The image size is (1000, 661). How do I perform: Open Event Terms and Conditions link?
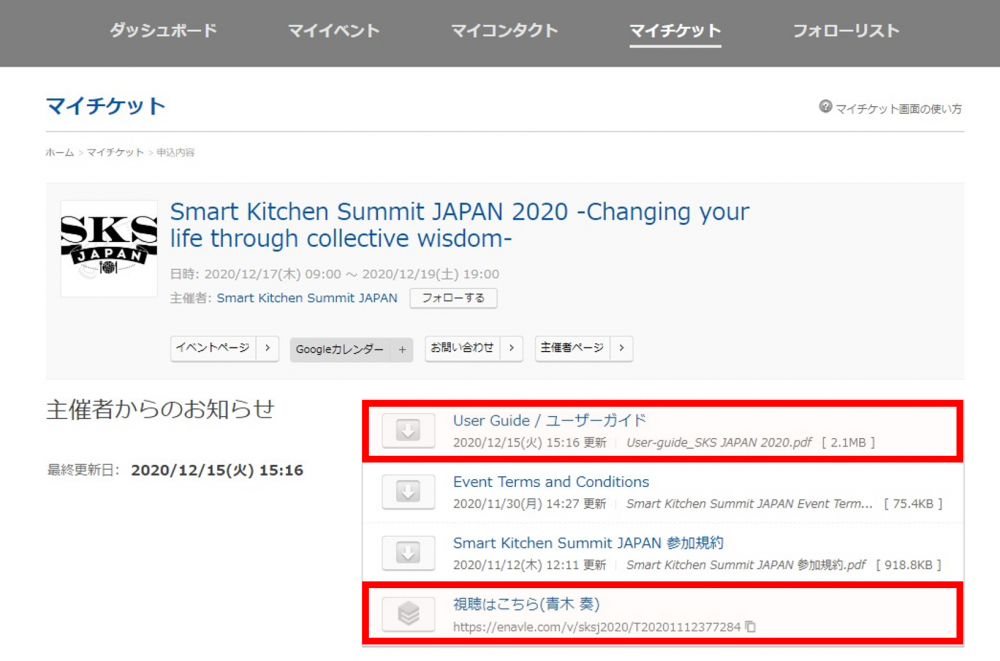551,482
